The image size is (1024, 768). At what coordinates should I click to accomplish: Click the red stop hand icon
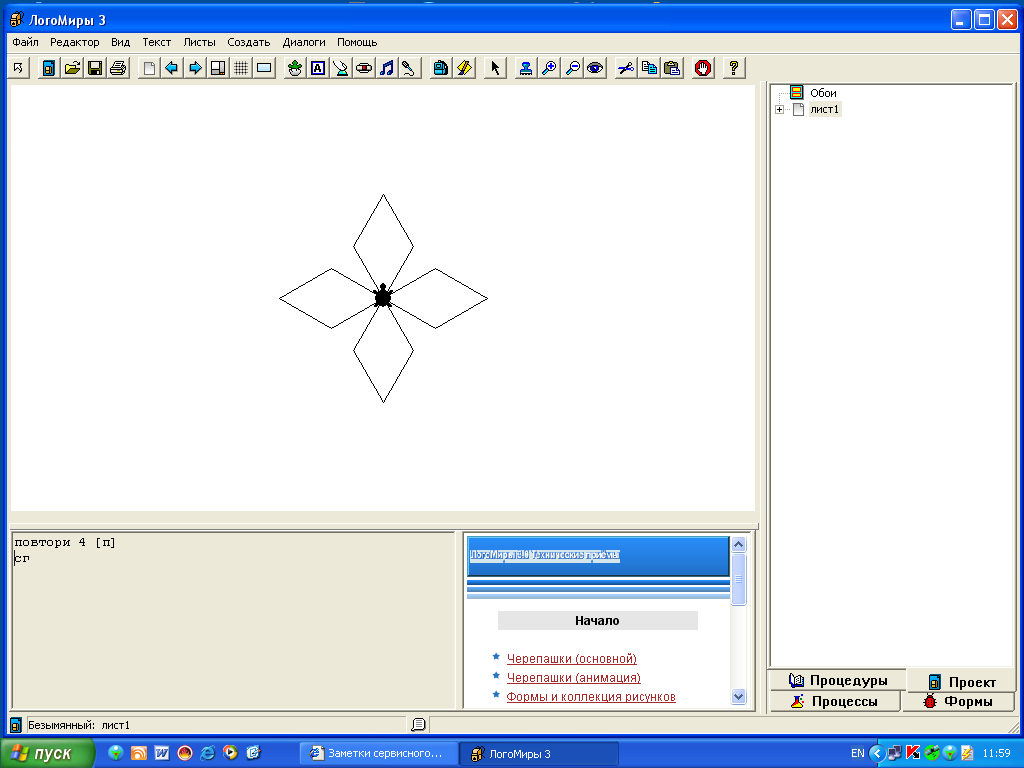703,68
